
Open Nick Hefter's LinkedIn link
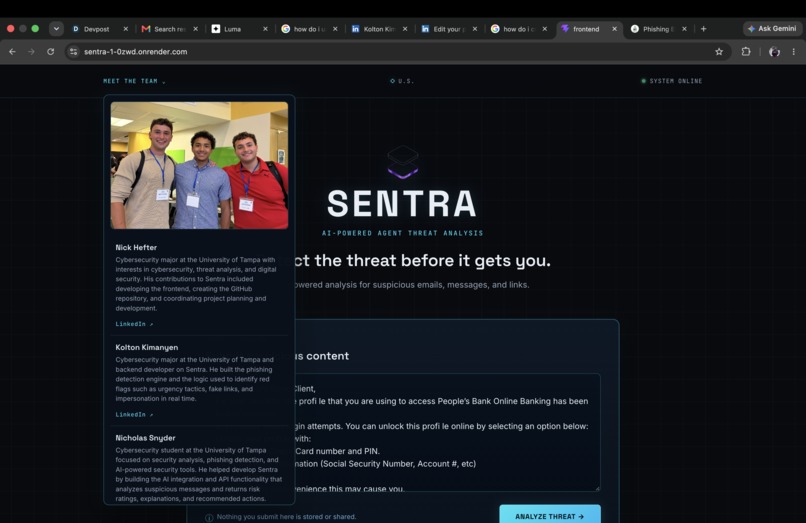pos(134,324)
